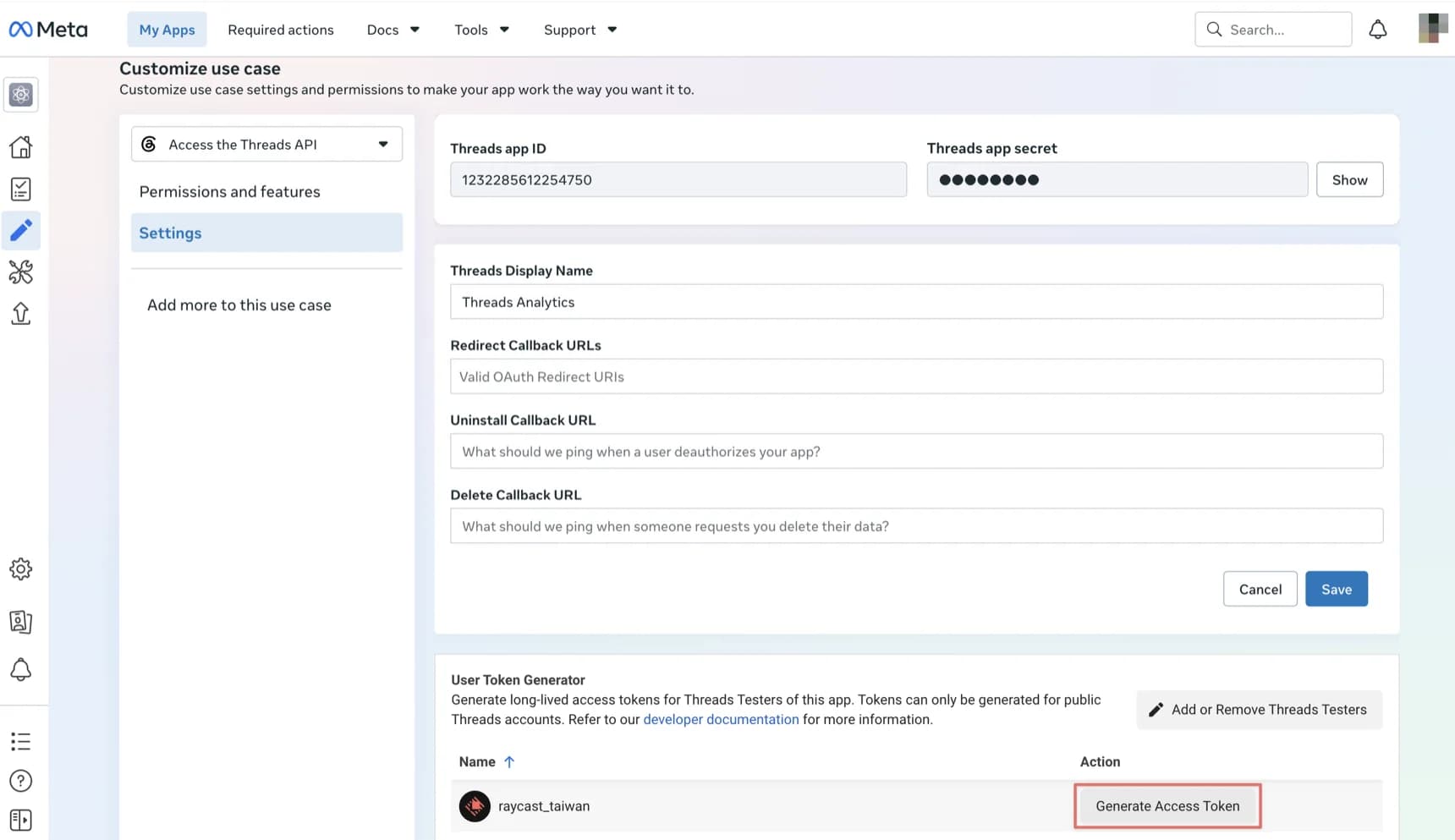Click the Threads app ID field

pos(678,179)
